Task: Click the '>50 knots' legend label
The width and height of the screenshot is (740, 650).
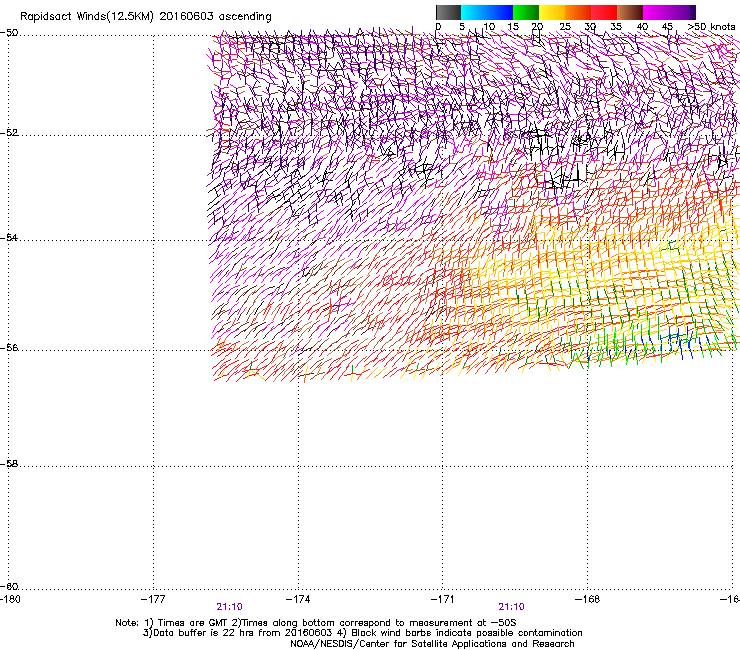Action: pyautogui.click(x=711, y=27)
